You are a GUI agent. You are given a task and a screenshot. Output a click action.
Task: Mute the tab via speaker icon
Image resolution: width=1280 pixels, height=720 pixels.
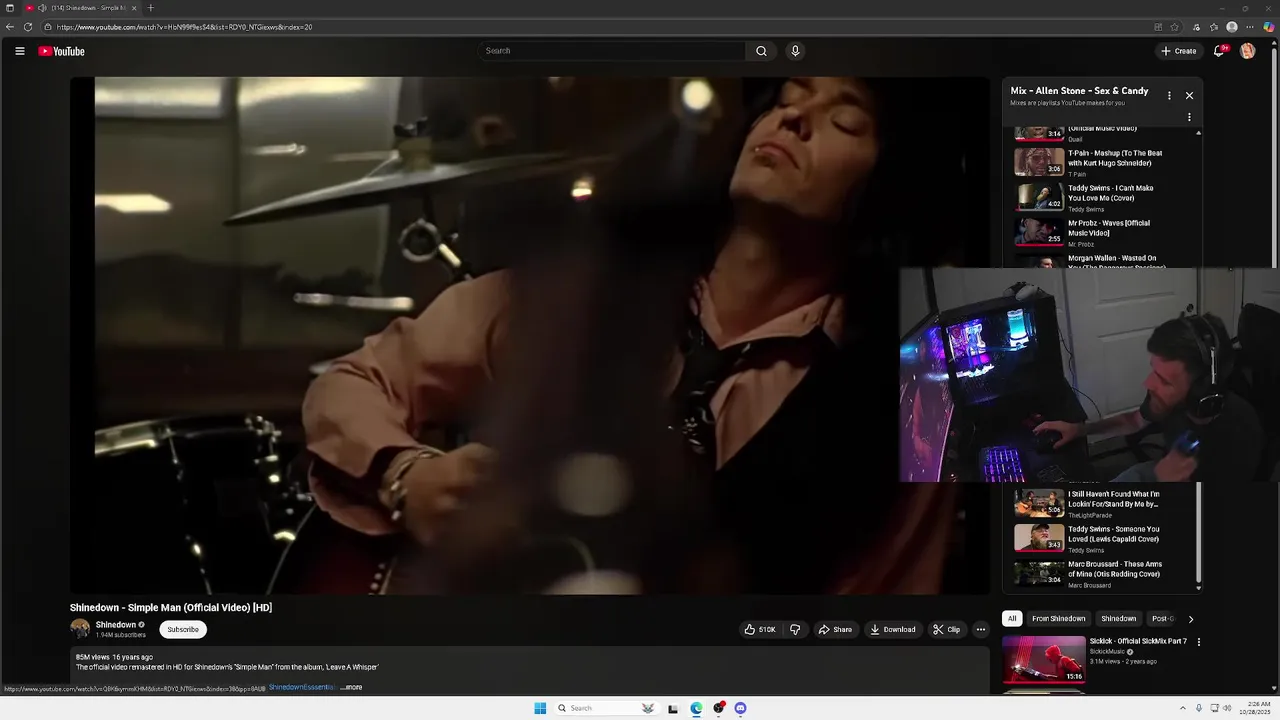pyautogui.click(x=42, y=8)
